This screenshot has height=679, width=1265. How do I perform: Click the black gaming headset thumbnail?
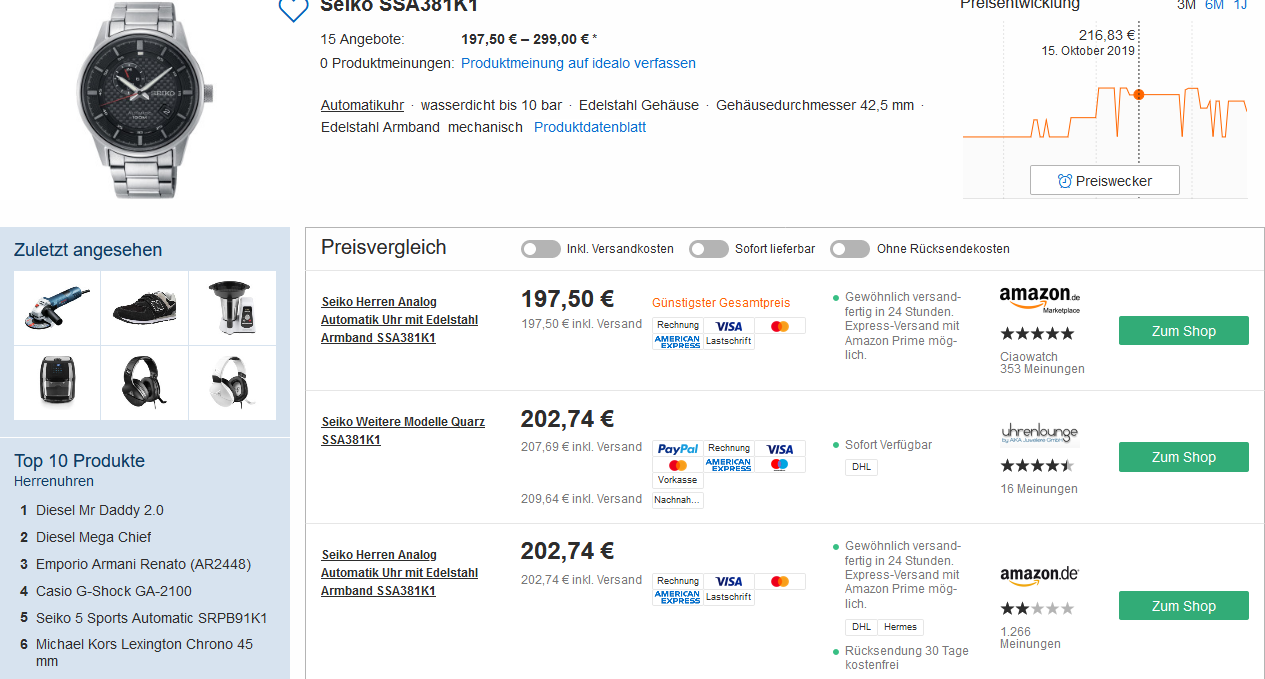click(145, 382)
